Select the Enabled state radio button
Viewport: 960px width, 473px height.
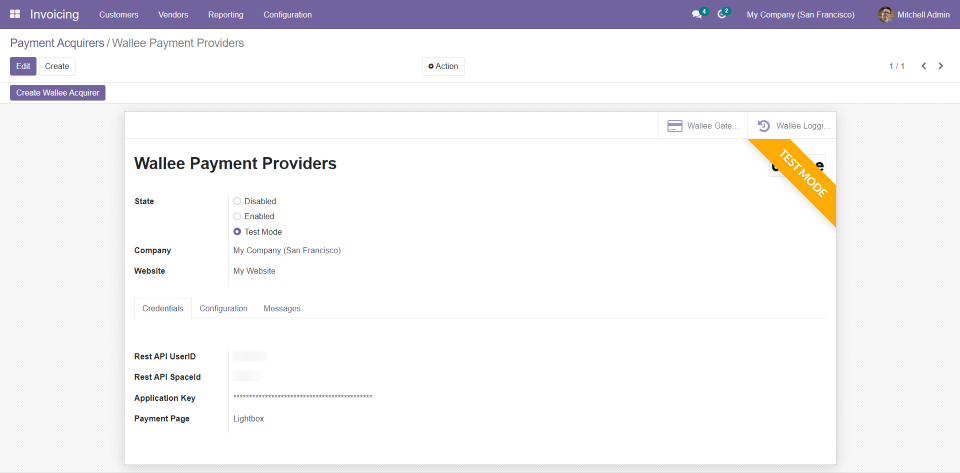[x=237, y=216]
